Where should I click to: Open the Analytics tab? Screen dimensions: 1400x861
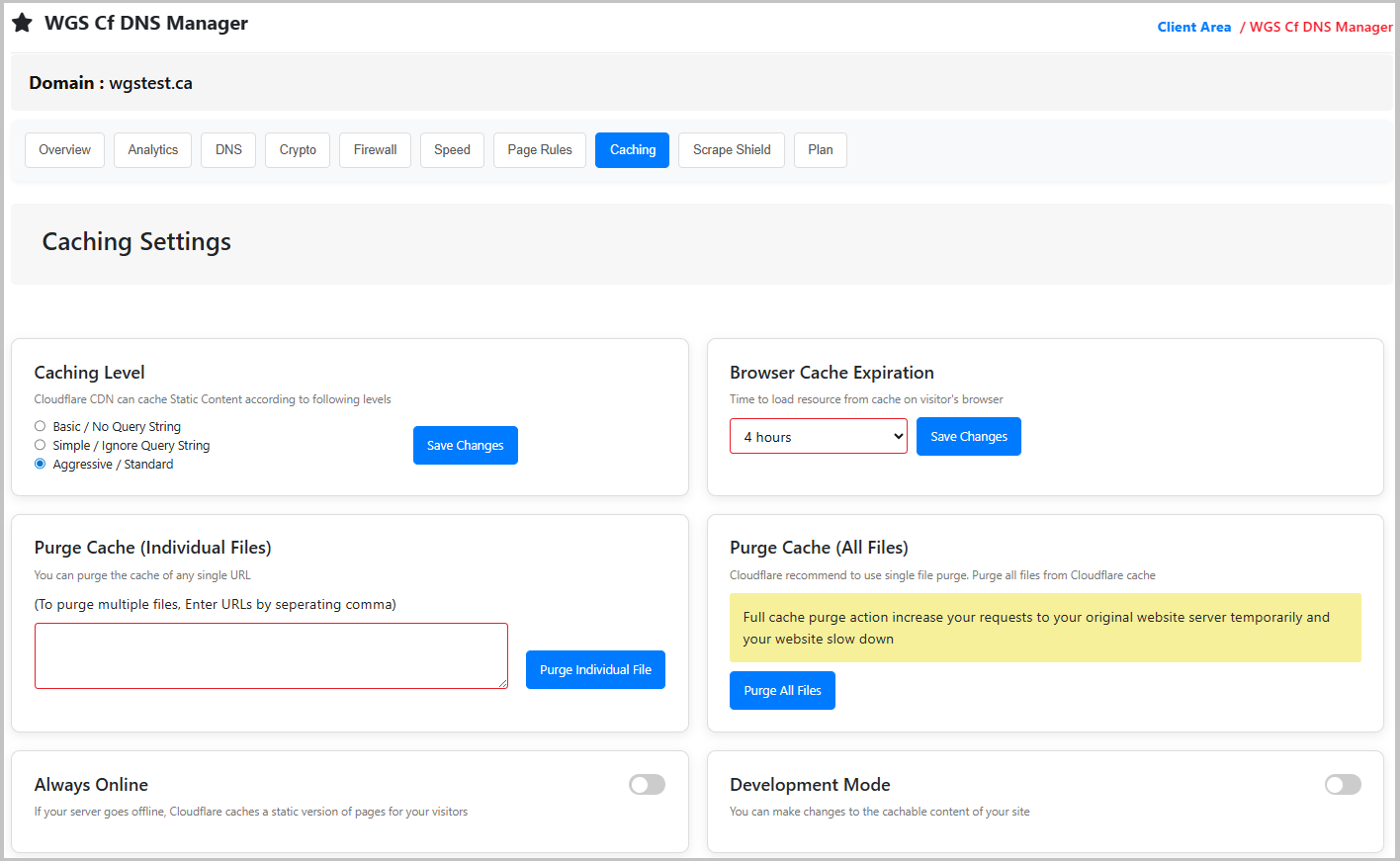(x=152, y=150)
